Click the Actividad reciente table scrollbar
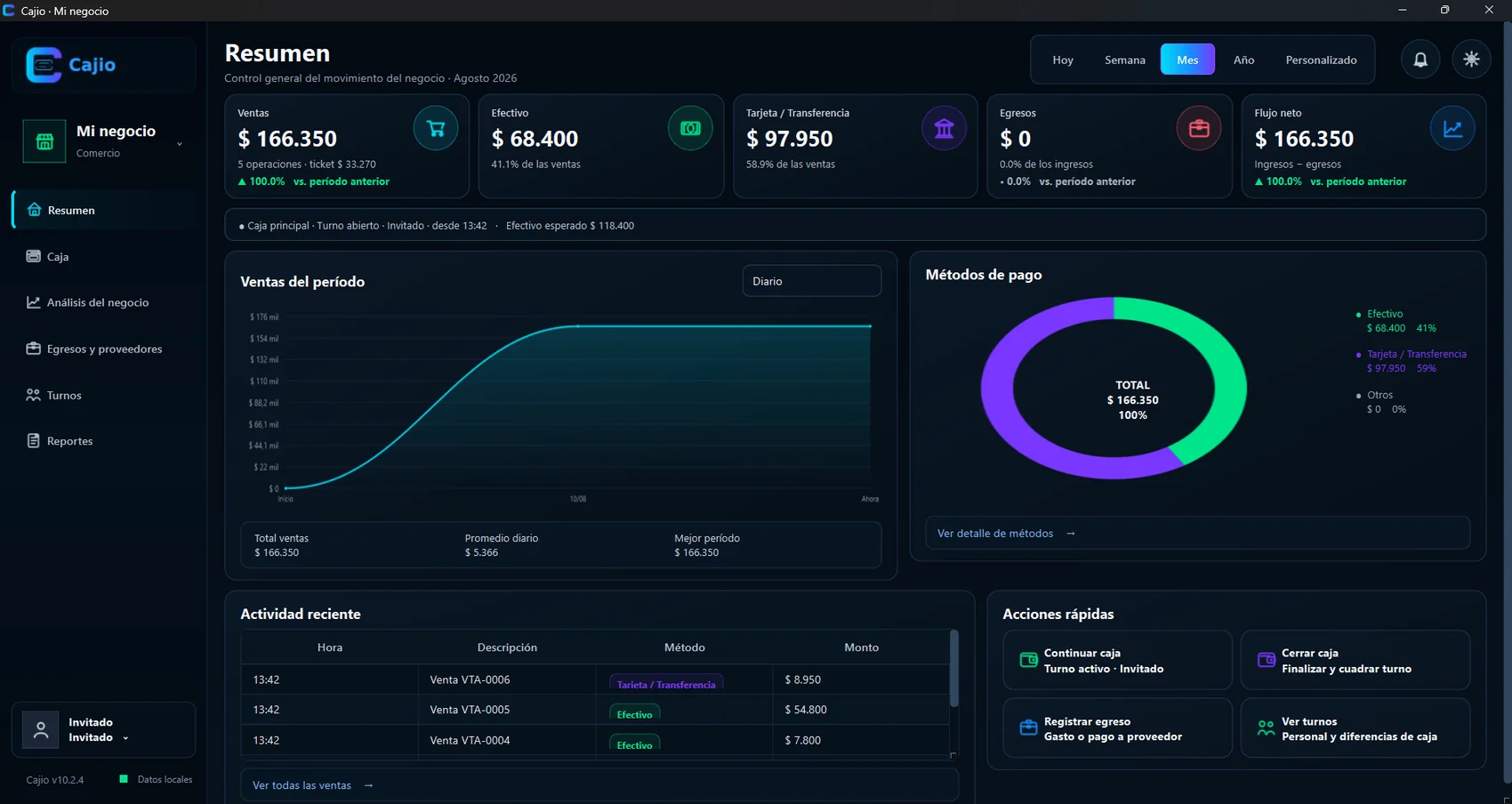 coord(953,668)
